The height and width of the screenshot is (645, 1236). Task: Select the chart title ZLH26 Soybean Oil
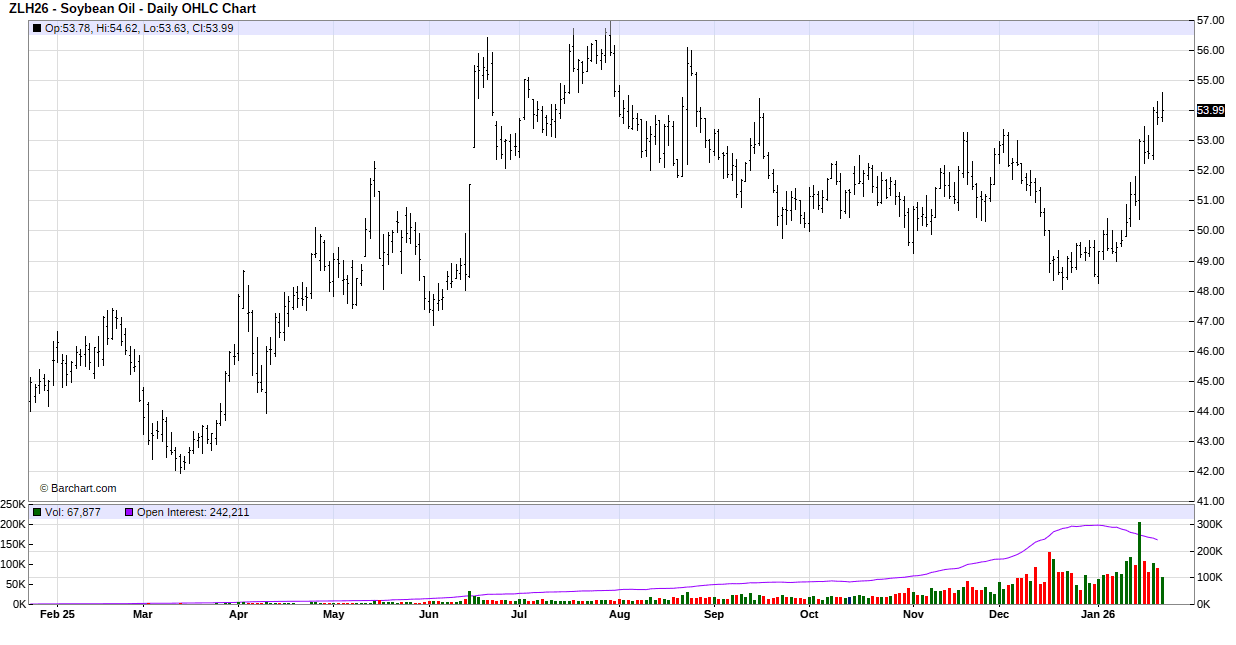[132, 9]
